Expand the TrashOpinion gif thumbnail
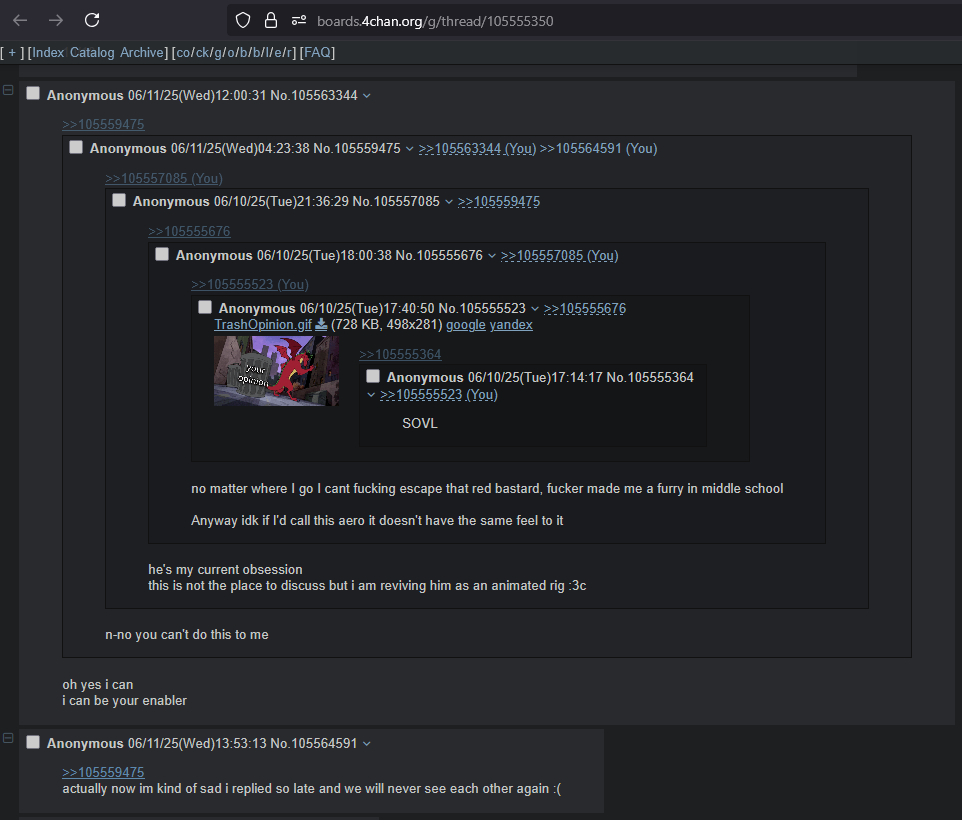The height and width of the screenshot is (820, 962). tap(276, 371)
